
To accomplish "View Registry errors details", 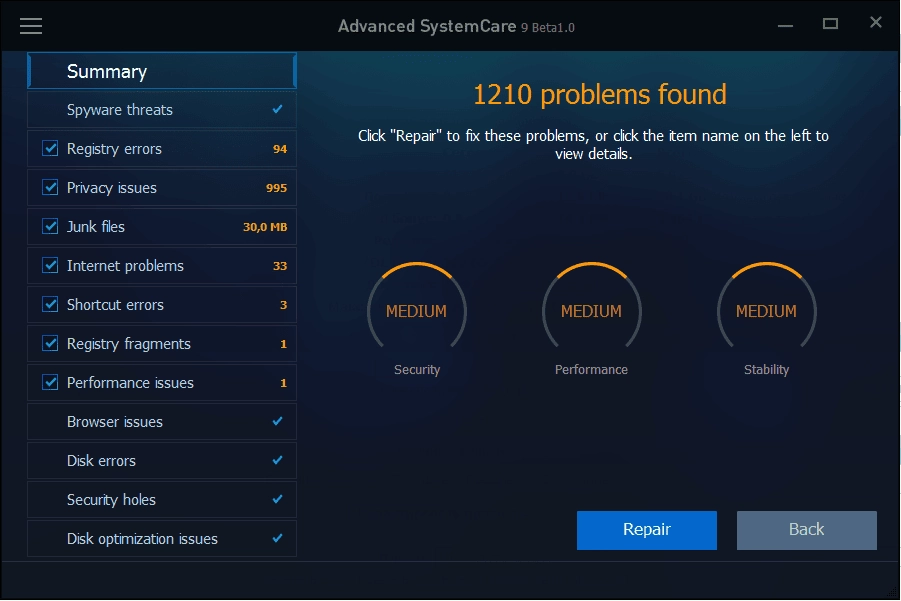I will 162,149.
